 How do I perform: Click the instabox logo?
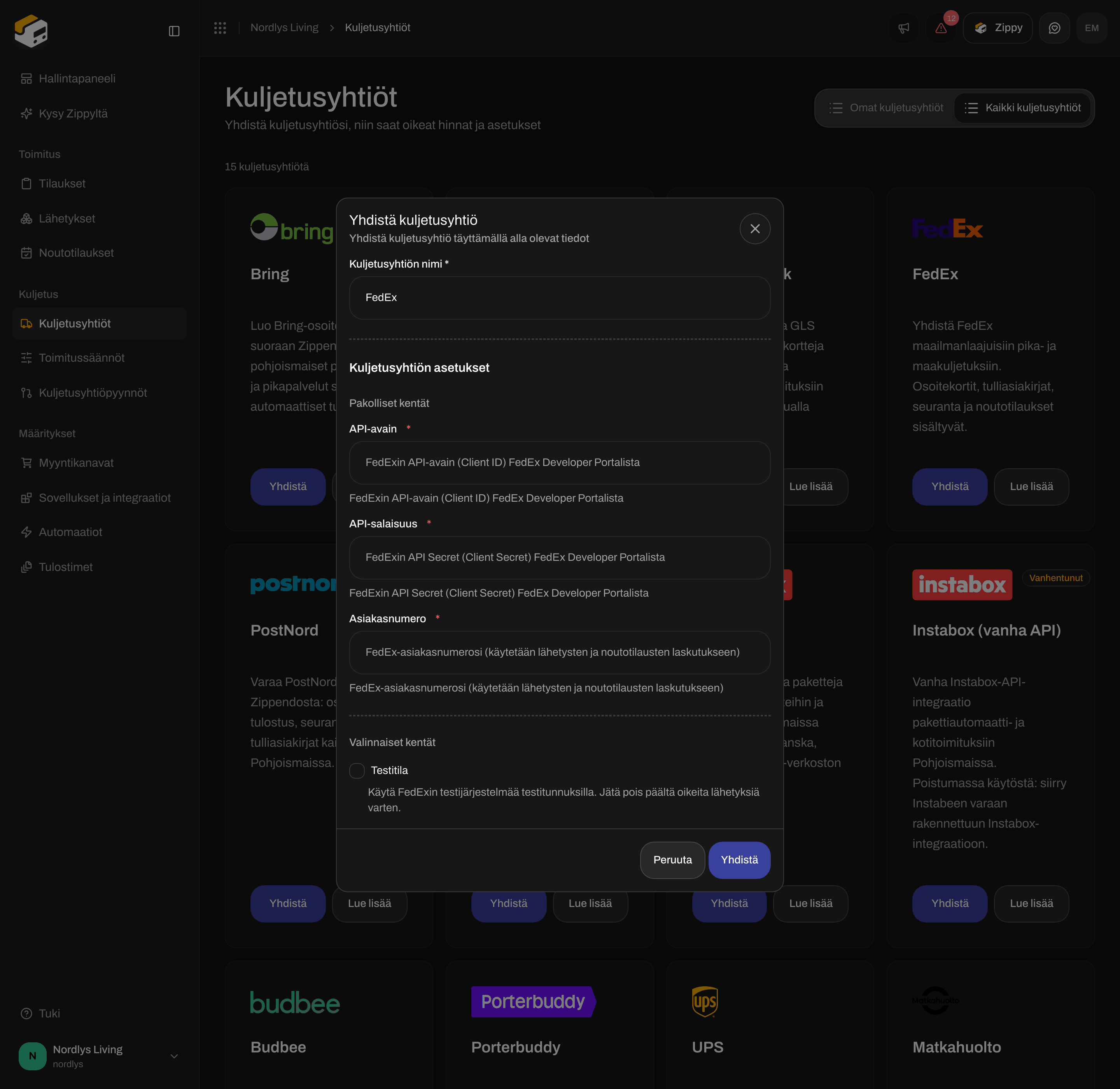click(x=962, y=585)
